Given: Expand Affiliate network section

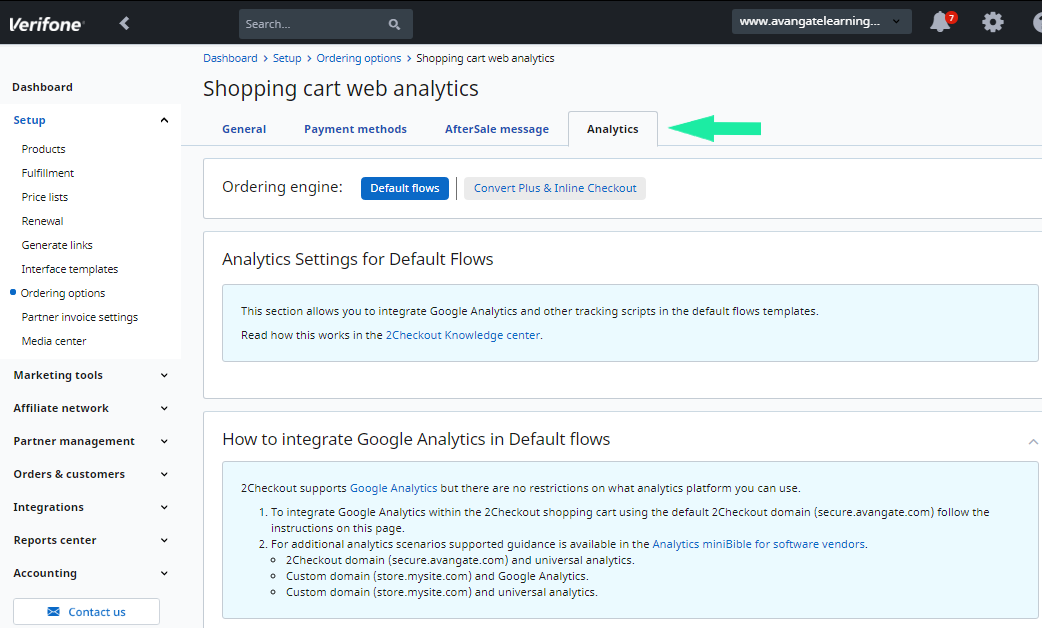Looking at the screenshot, I should point(164,409).
